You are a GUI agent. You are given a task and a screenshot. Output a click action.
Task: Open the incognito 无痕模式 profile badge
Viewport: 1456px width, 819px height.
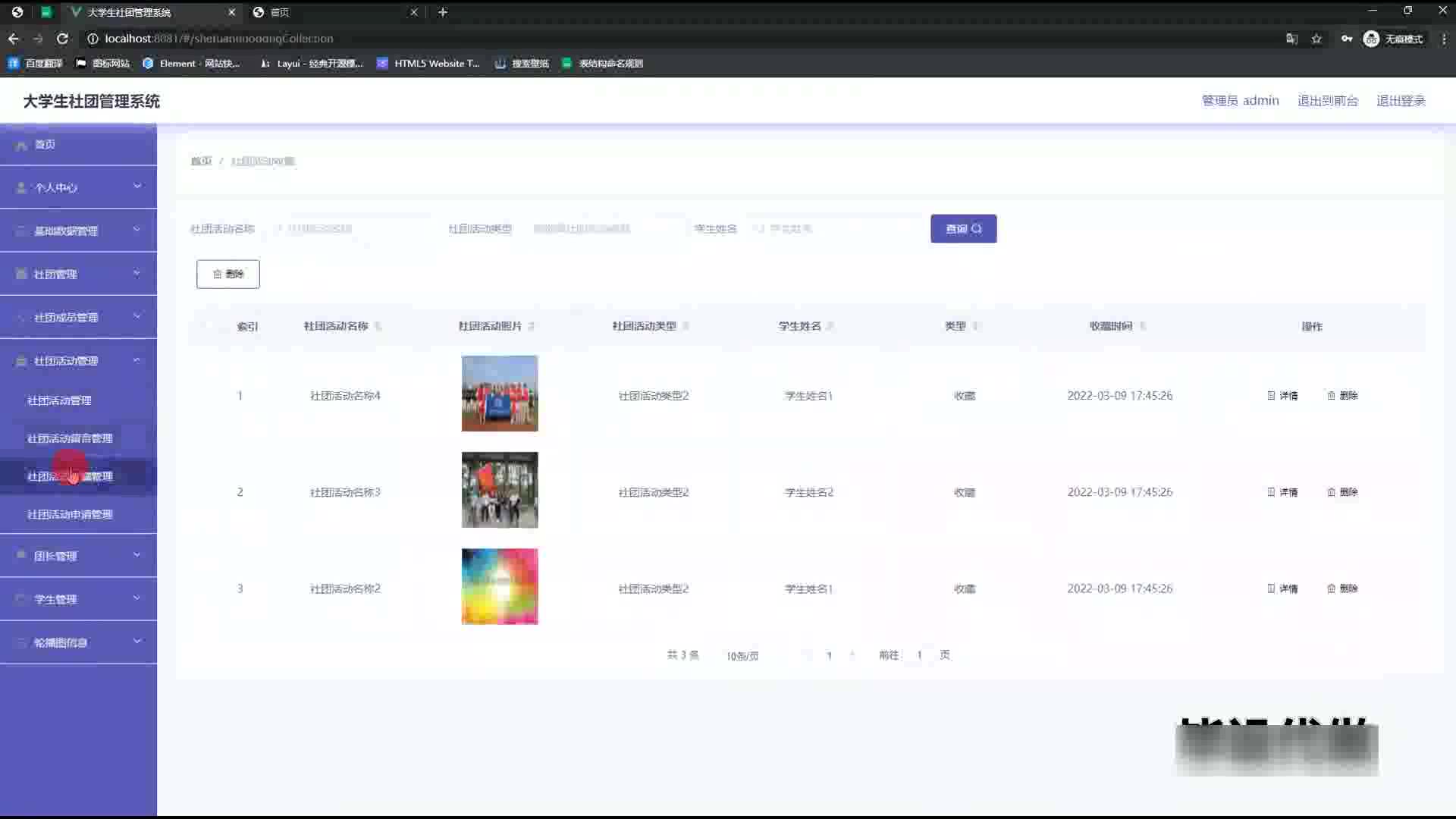(1393, 39)
